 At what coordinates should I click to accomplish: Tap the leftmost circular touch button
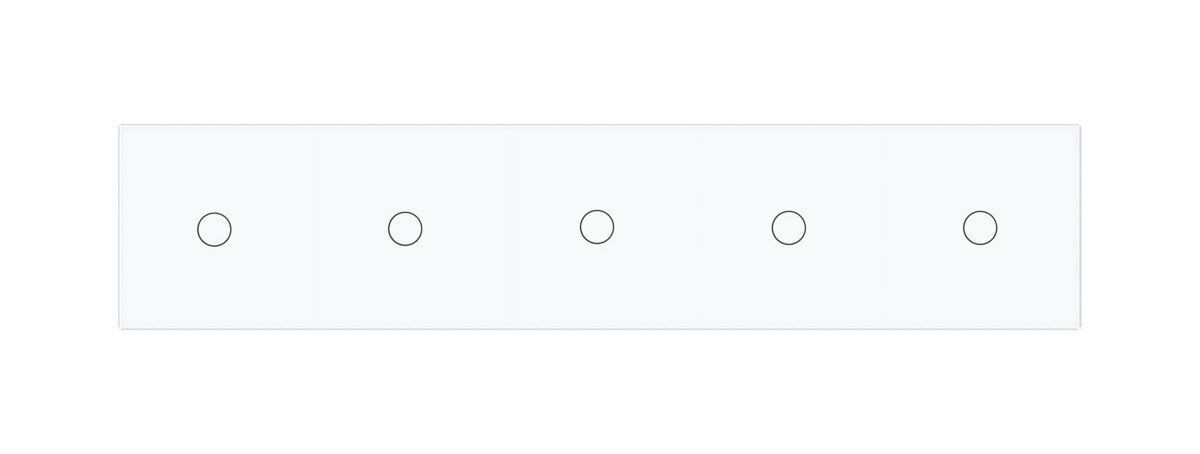click(x=214, y=229)
